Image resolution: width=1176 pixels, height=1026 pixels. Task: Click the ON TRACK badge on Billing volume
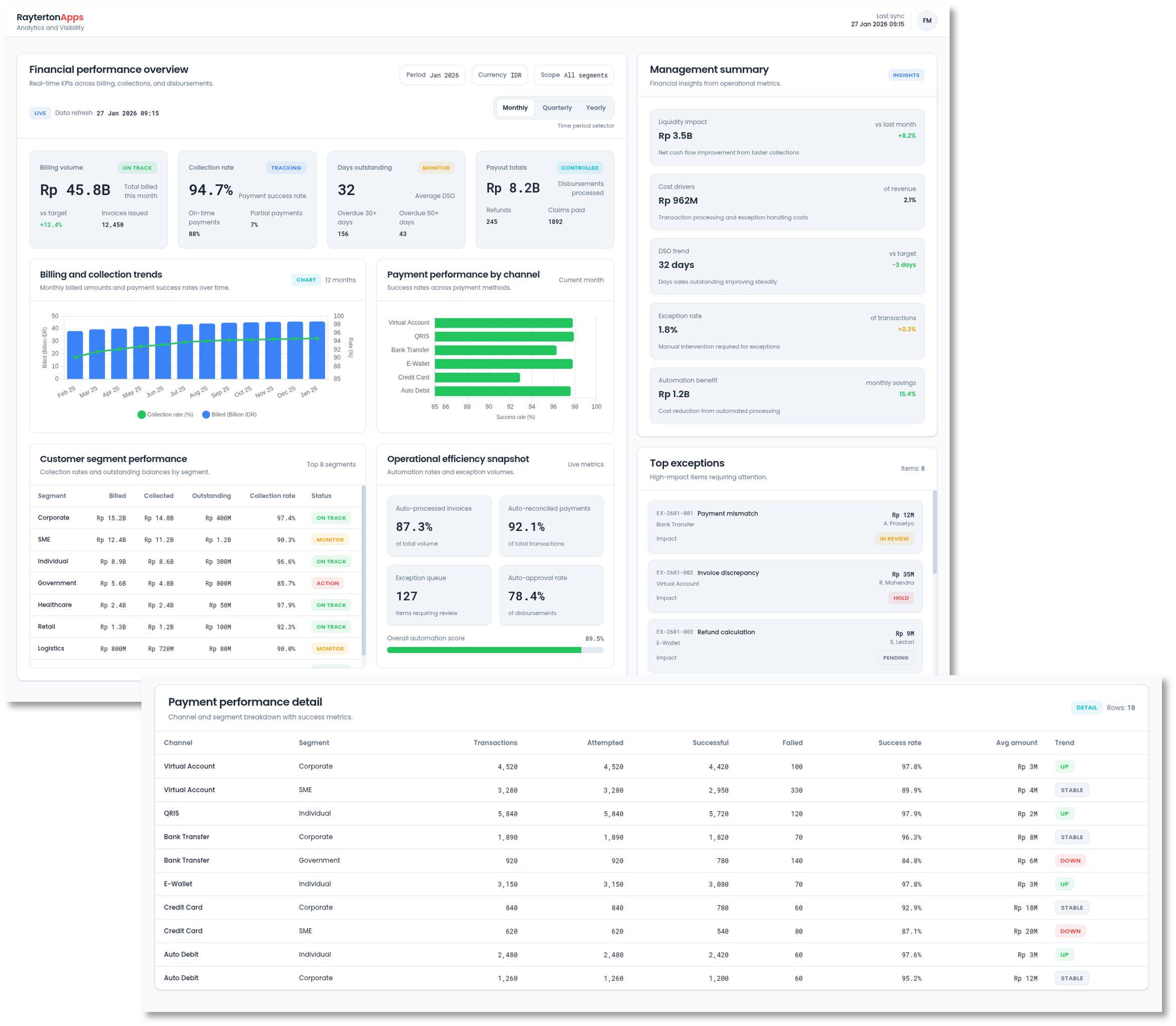click(x=138, y=168)
